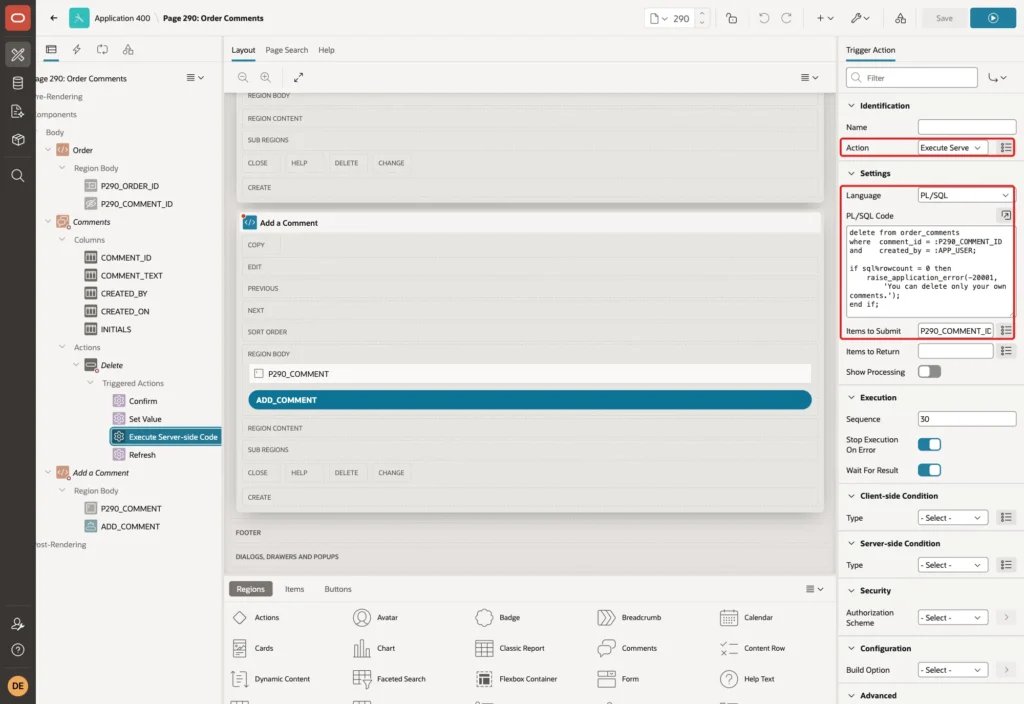1024x704 pixels.
Task: Click the Name input field
Action: [x=967, y=127]
